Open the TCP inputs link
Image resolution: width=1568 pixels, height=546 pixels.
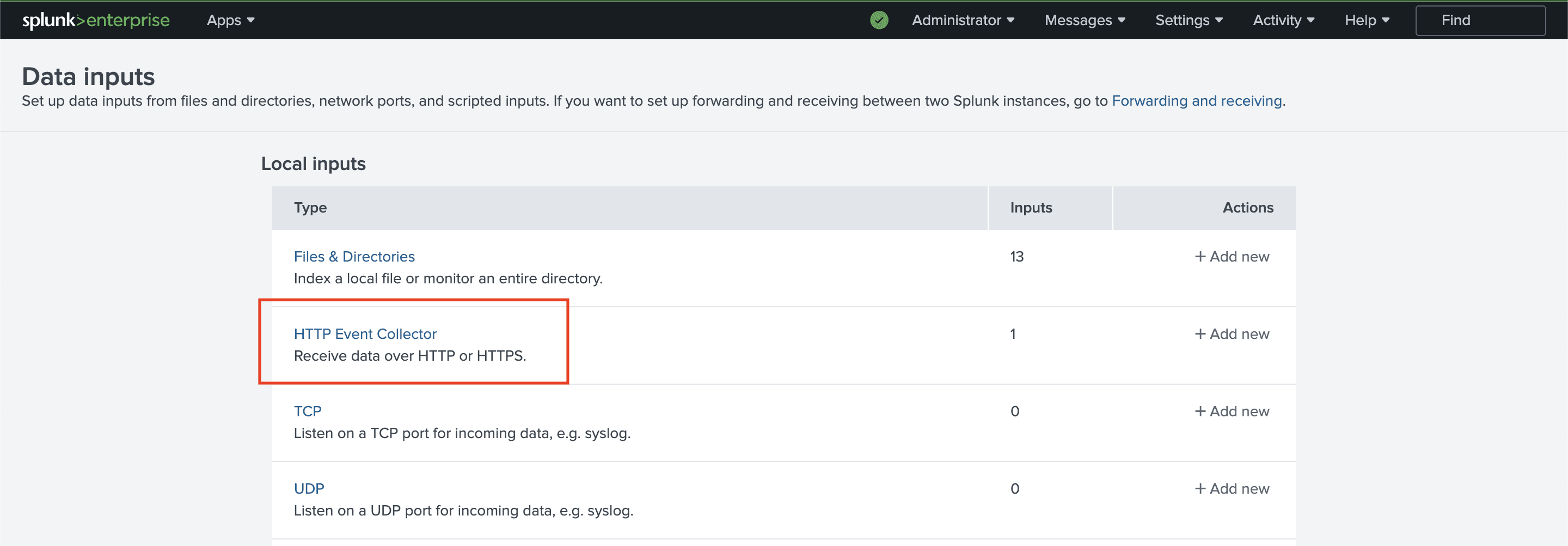(x=308, y=411)
